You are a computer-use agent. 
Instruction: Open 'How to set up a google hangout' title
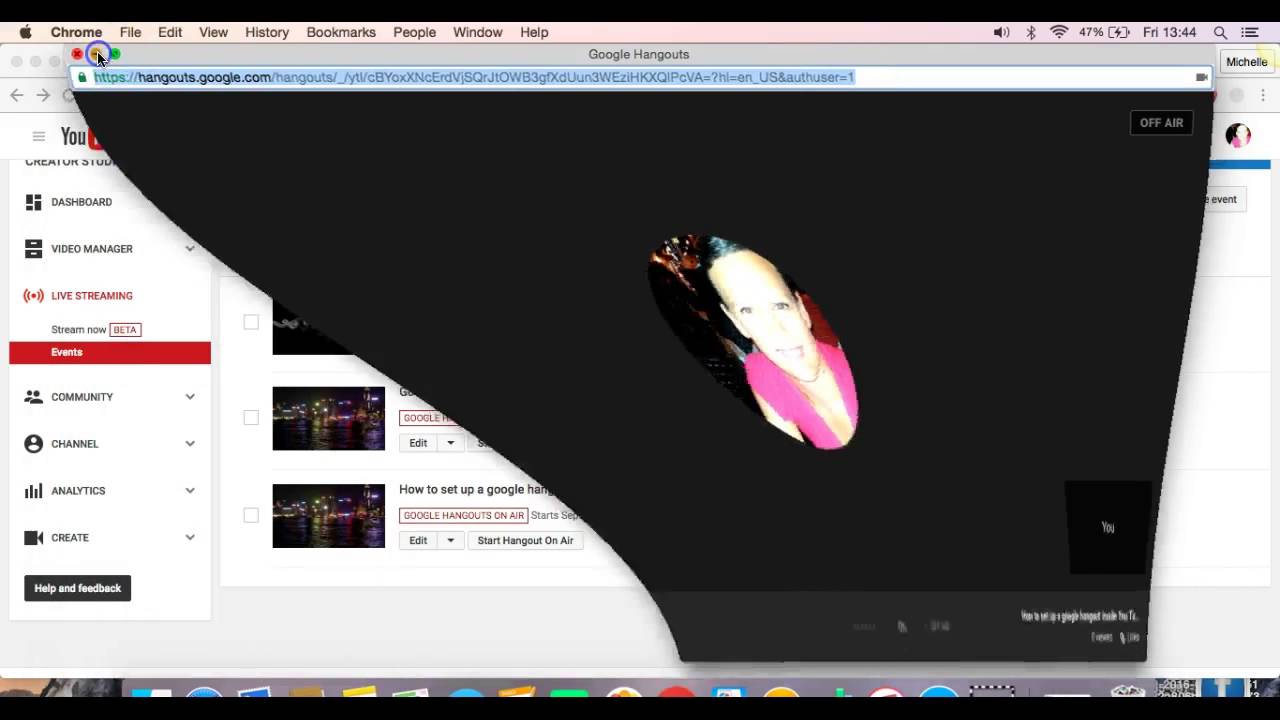478,489
